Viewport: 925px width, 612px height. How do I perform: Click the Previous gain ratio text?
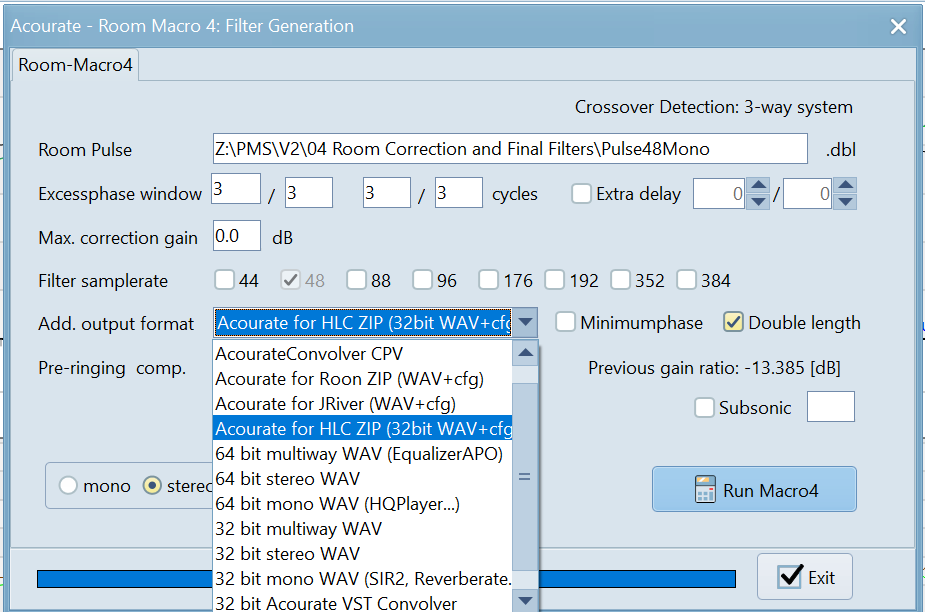pyautogui.click(x=714, y=368)
